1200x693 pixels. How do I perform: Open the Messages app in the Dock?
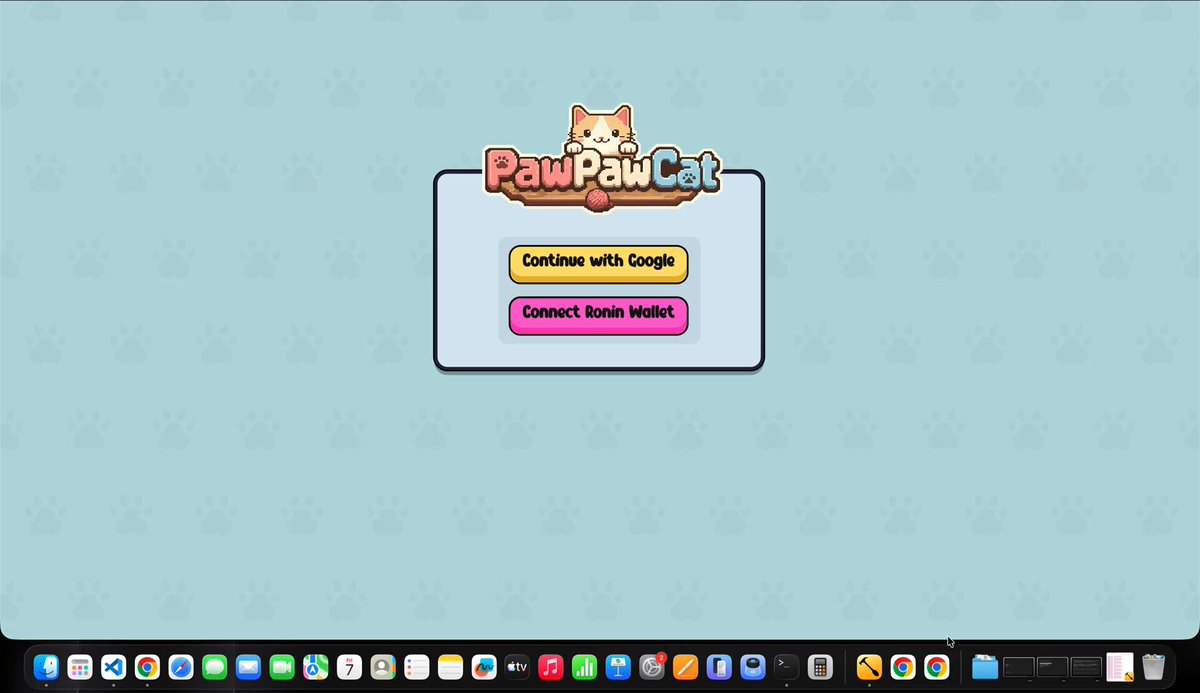click(x=215, y=667)
